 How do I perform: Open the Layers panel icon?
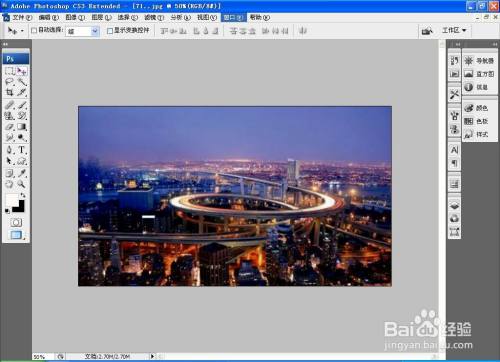pyautogui.click(x=454, y=206)
